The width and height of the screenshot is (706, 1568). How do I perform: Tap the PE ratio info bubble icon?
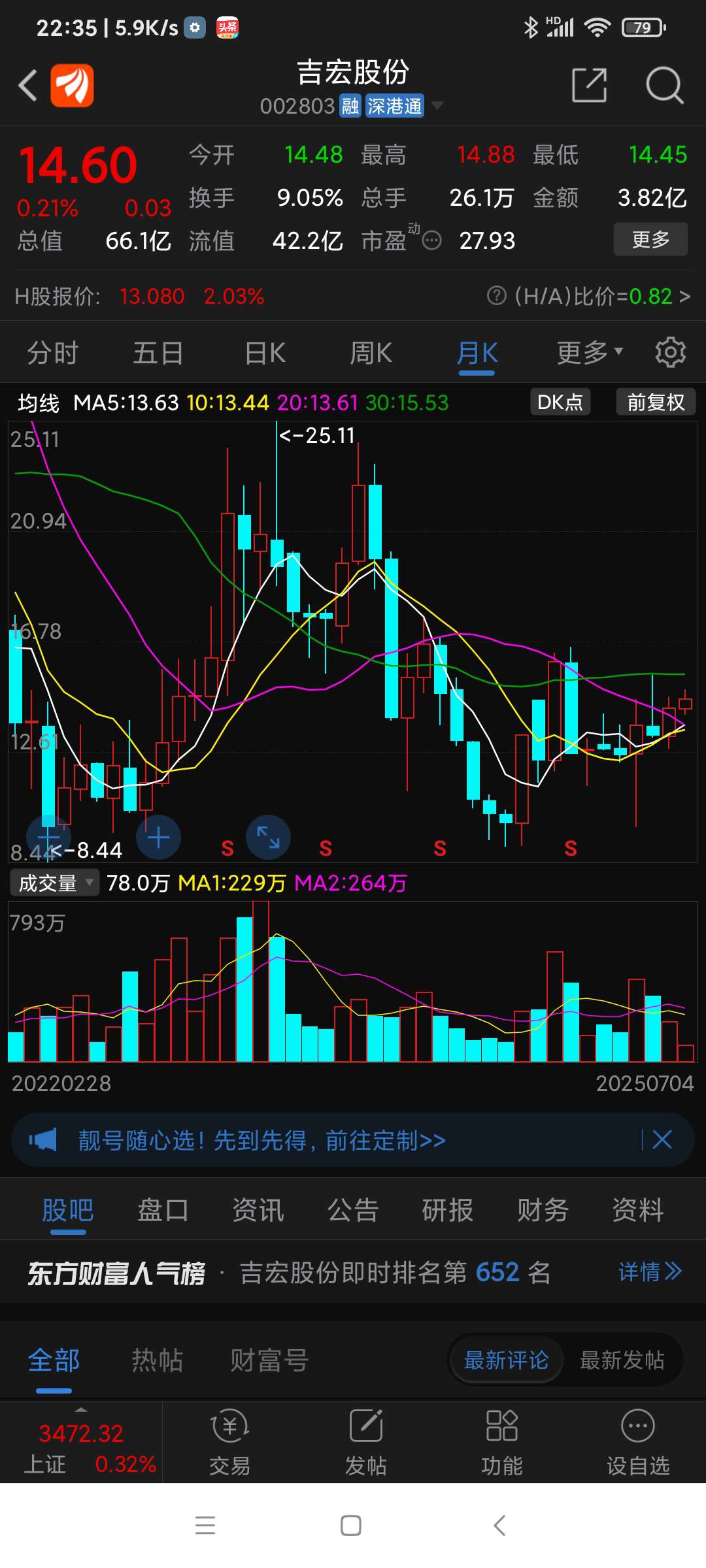(x=431, y=241)
